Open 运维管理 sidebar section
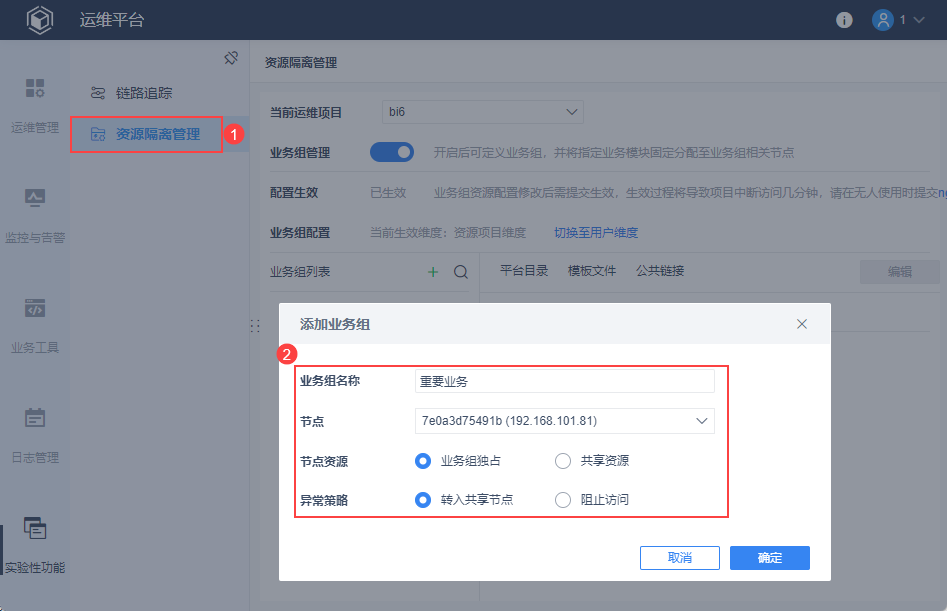Screen dimensions: 947x611 [x=35, y=106]
